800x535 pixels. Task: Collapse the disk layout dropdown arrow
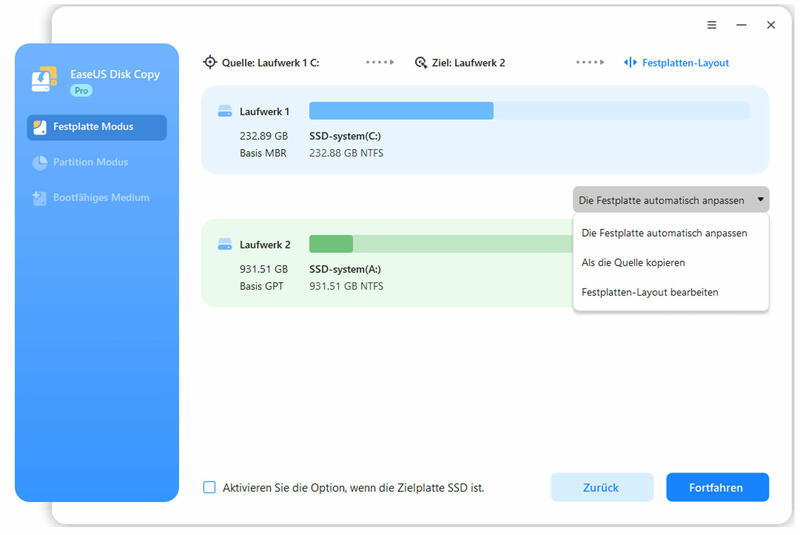click(760, 199)
